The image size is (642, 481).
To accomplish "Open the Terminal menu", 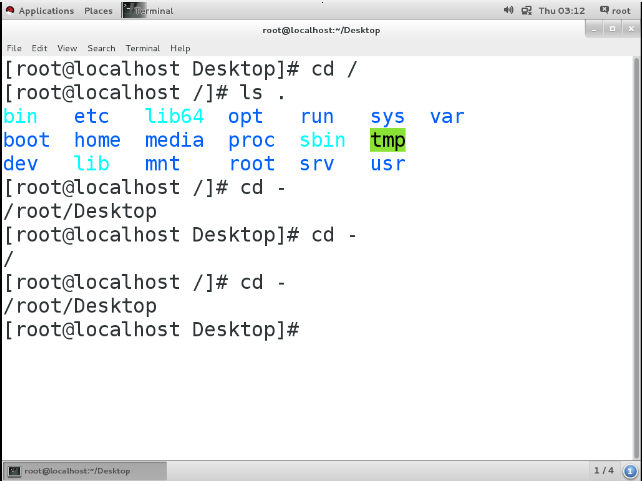I will (x=142, y=48).
